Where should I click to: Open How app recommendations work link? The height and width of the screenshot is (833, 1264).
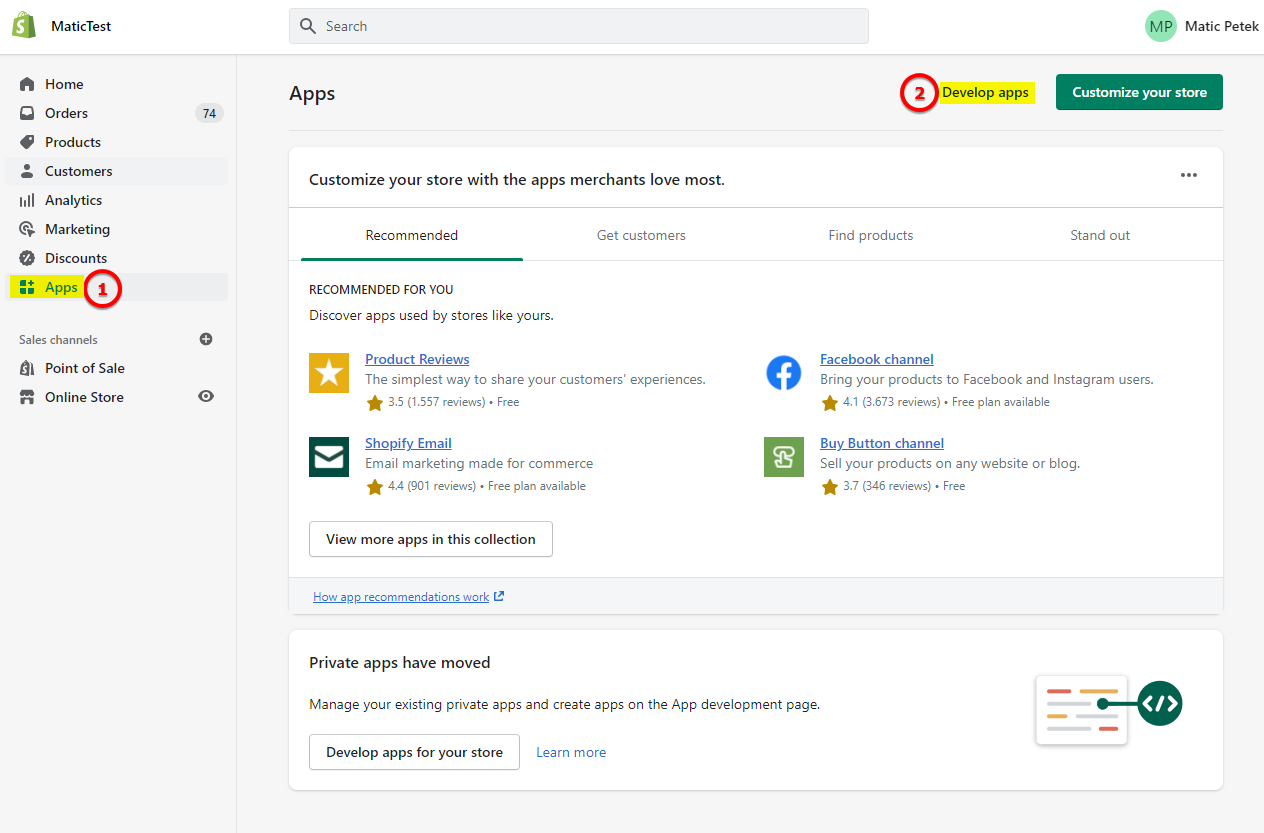click(401, 597)
